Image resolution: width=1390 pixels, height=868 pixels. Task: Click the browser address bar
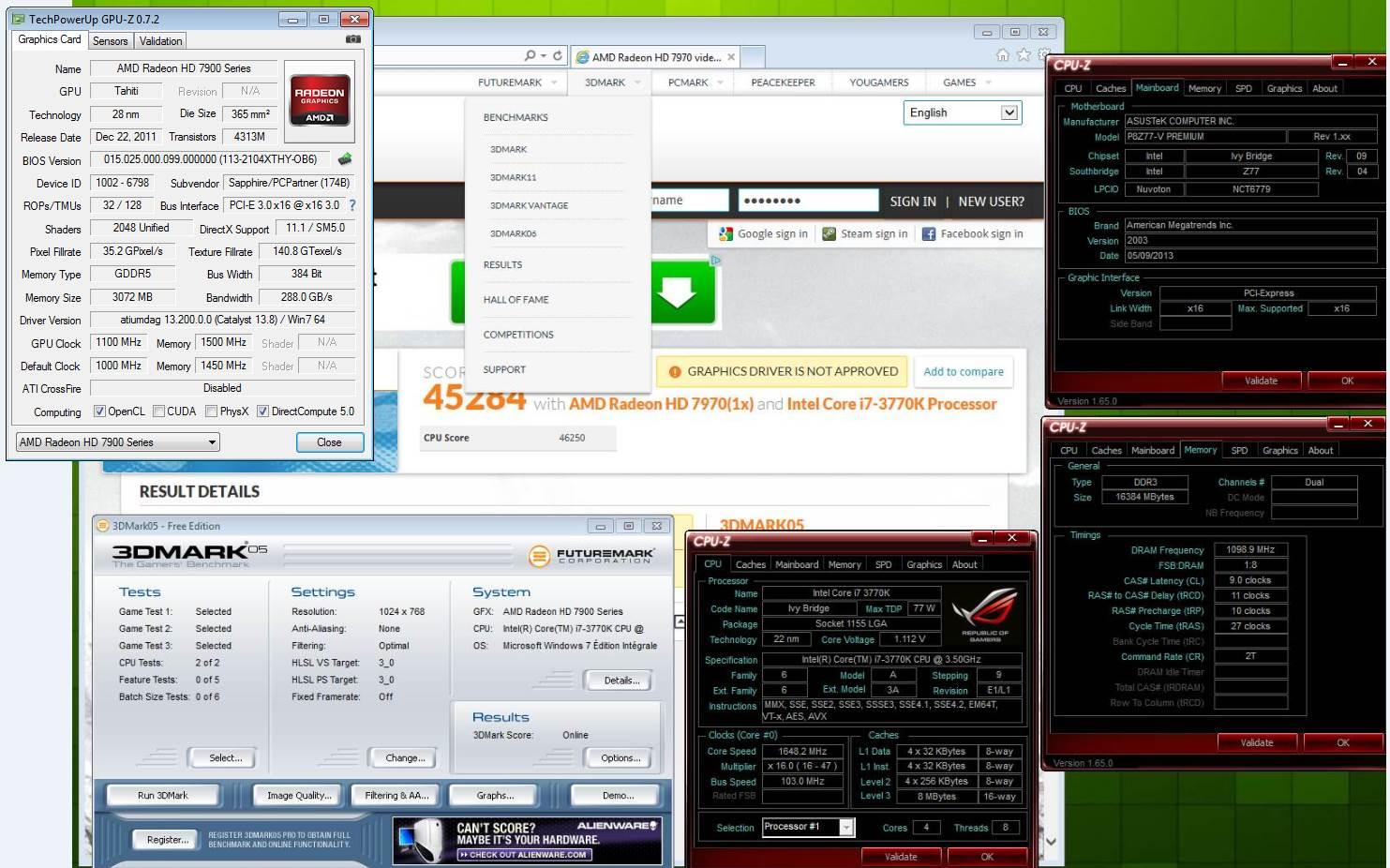(x=447, y=56)
